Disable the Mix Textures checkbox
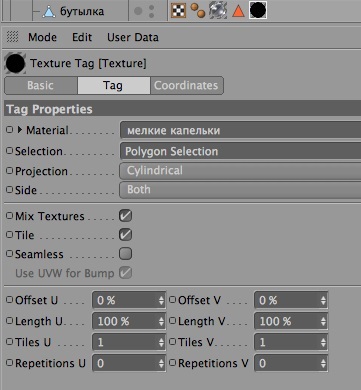 125,216
